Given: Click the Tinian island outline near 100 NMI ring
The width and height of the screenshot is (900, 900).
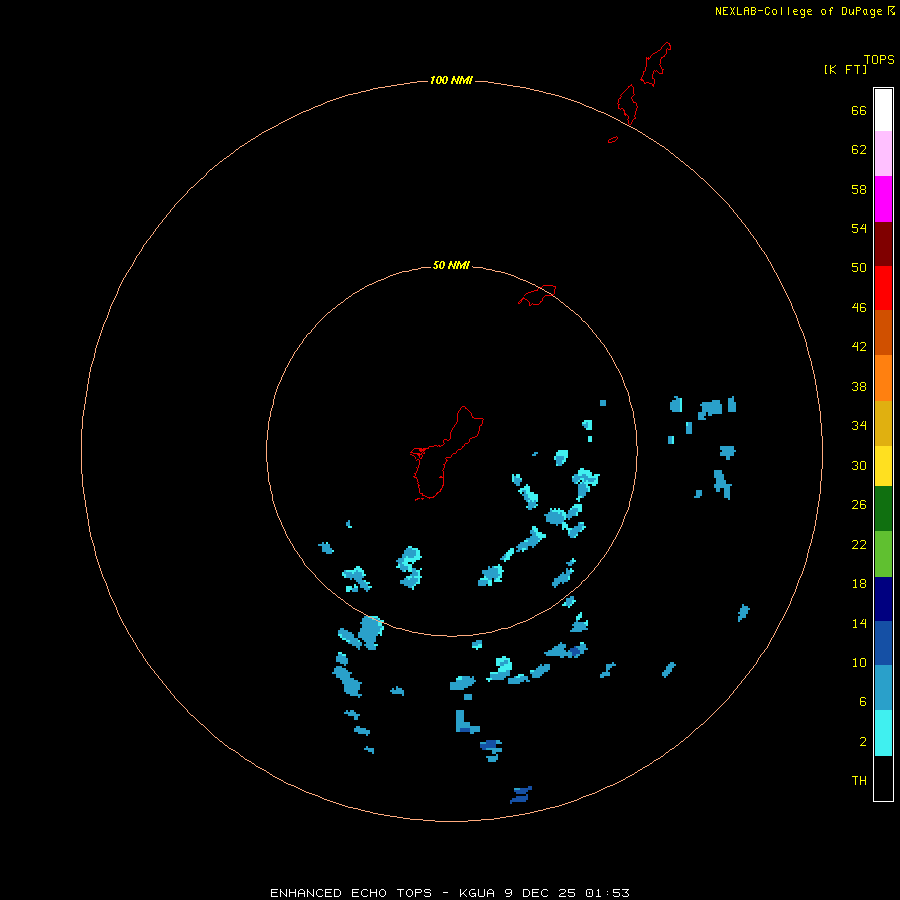Looking at the screenshot, I should [x=627, y=104].
